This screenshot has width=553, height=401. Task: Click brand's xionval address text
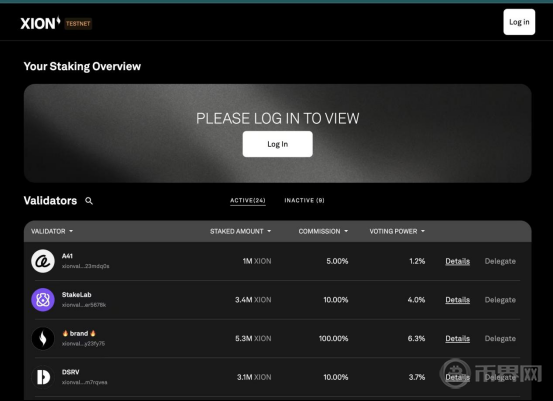[x=83, y=344]
